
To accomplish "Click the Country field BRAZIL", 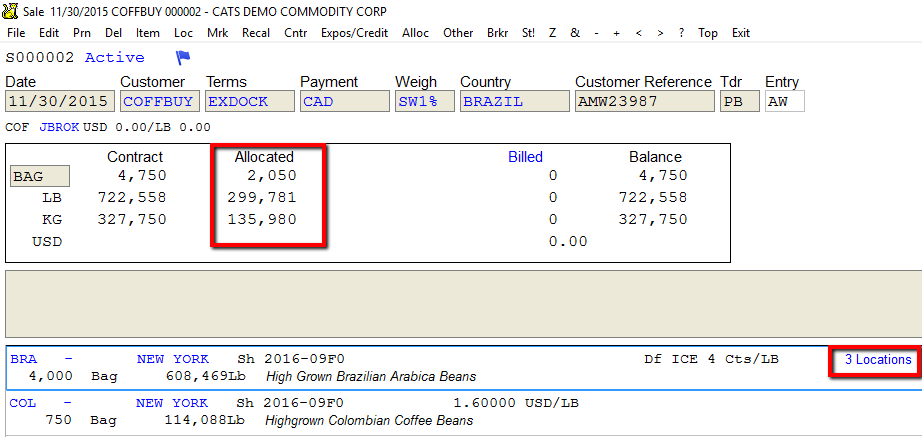I will [x=515, y=101].
